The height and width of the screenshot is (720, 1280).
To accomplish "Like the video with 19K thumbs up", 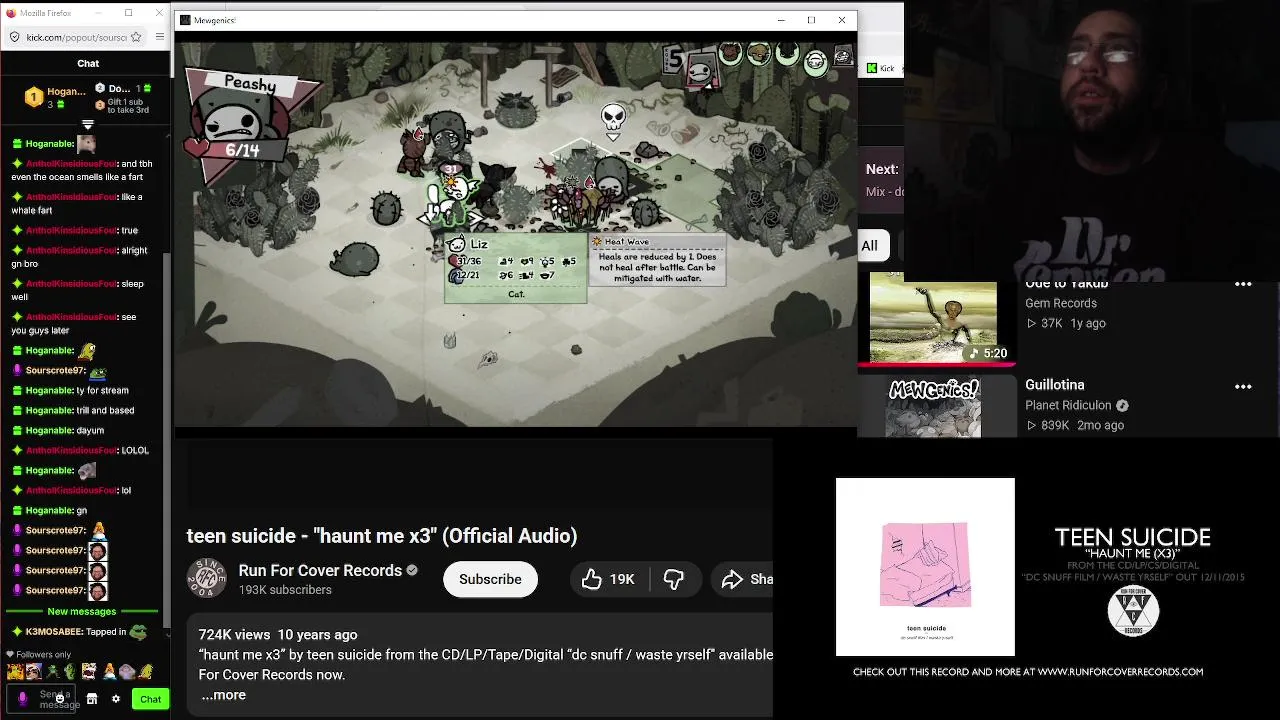I will [608, 579].
